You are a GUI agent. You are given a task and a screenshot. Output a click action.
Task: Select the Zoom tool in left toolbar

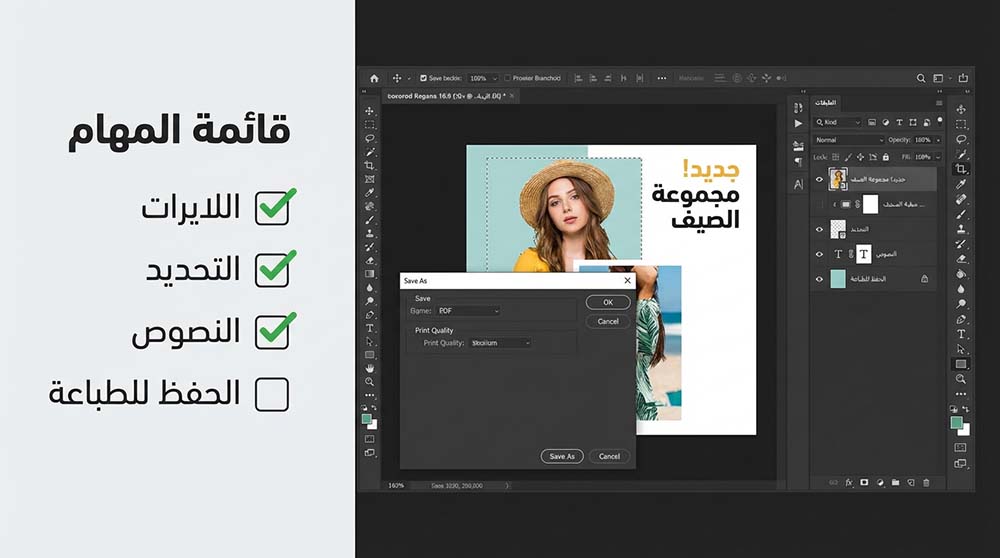(x=370, y=381)
